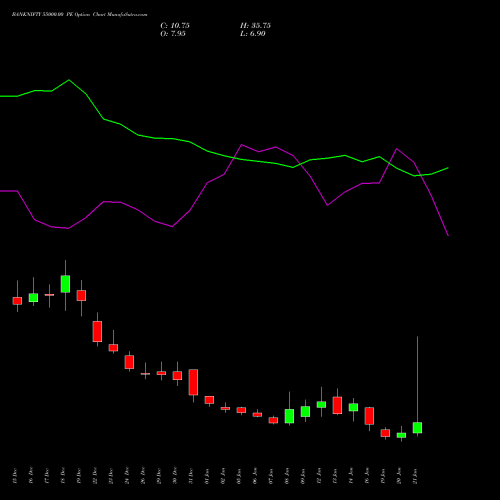Viewport: 500px width, 500px height.
Task: Click the 16 Jan date label
Action: [x=366, y=476]
